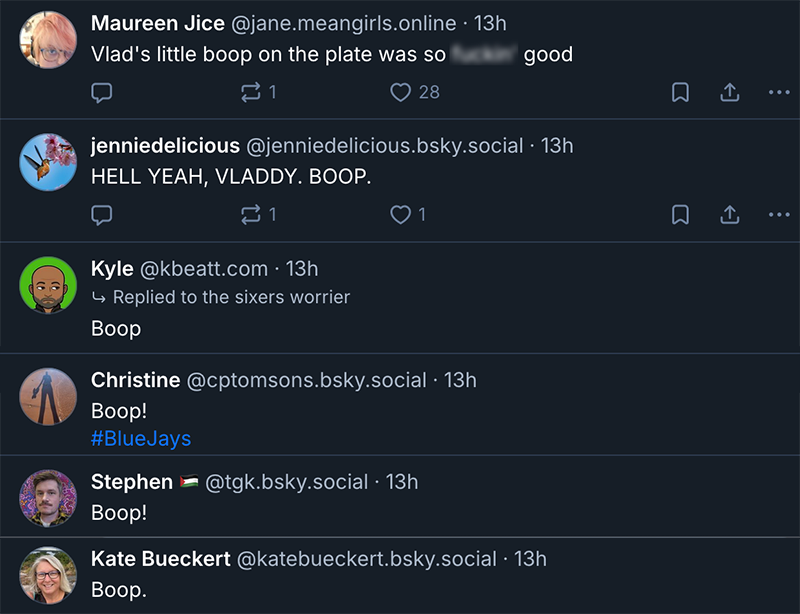Image resolution: width=800 pixels, height=614 pixels.
Task: Click Maureen Jice's avatar picture
Action: [48, 40]
